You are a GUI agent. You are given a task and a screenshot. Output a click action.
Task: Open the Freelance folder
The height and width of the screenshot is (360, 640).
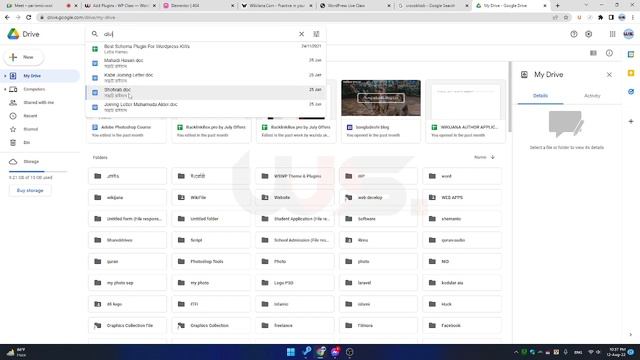pyautogui.click(x=295, y=326)
